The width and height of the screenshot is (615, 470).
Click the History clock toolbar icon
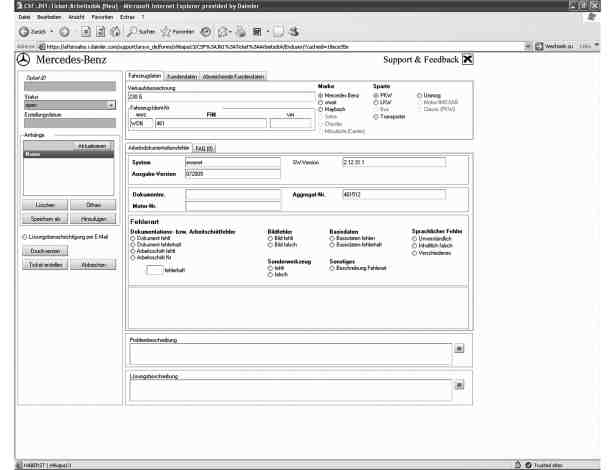[206, 32]
